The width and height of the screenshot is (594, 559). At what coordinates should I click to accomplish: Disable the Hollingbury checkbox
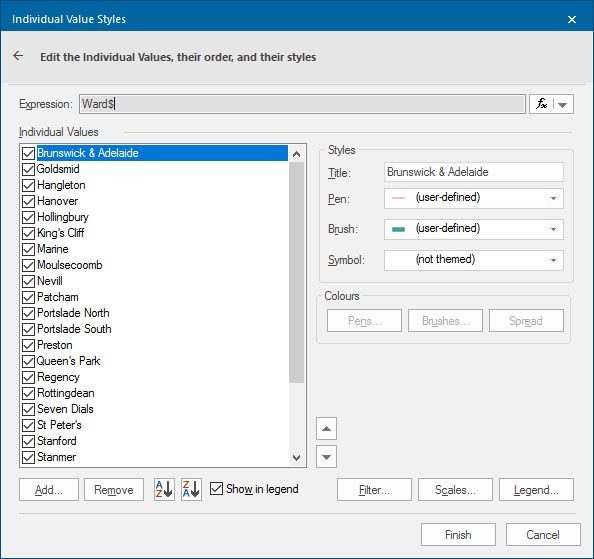click(28, 217)
